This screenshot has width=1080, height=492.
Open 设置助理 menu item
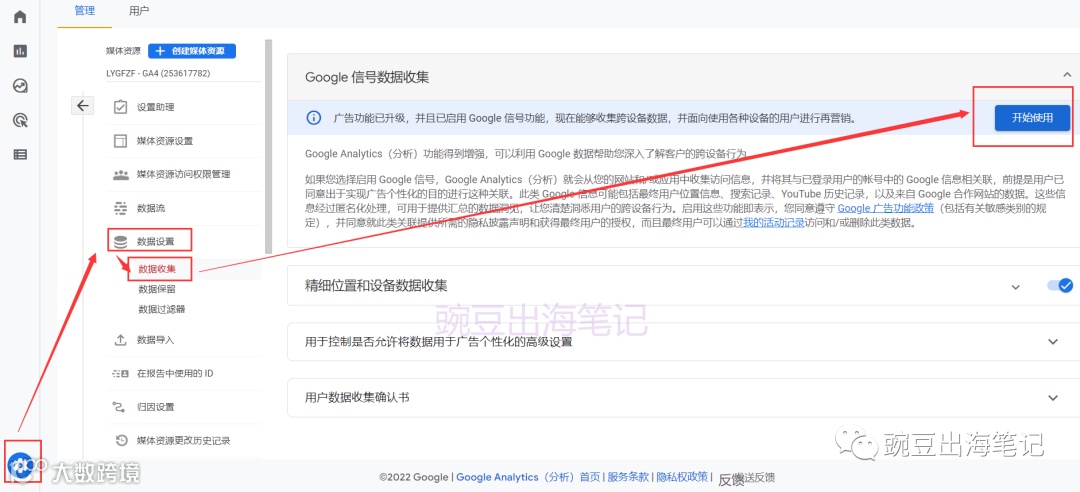[x=155, y=107]
